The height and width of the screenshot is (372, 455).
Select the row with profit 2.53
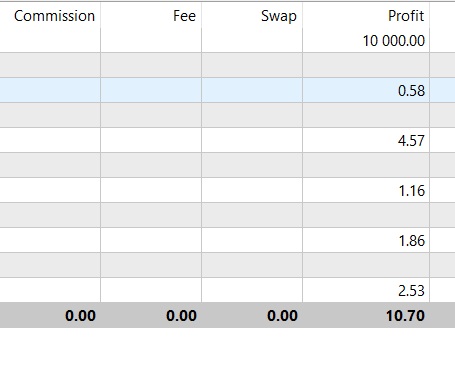click(227, 290)
